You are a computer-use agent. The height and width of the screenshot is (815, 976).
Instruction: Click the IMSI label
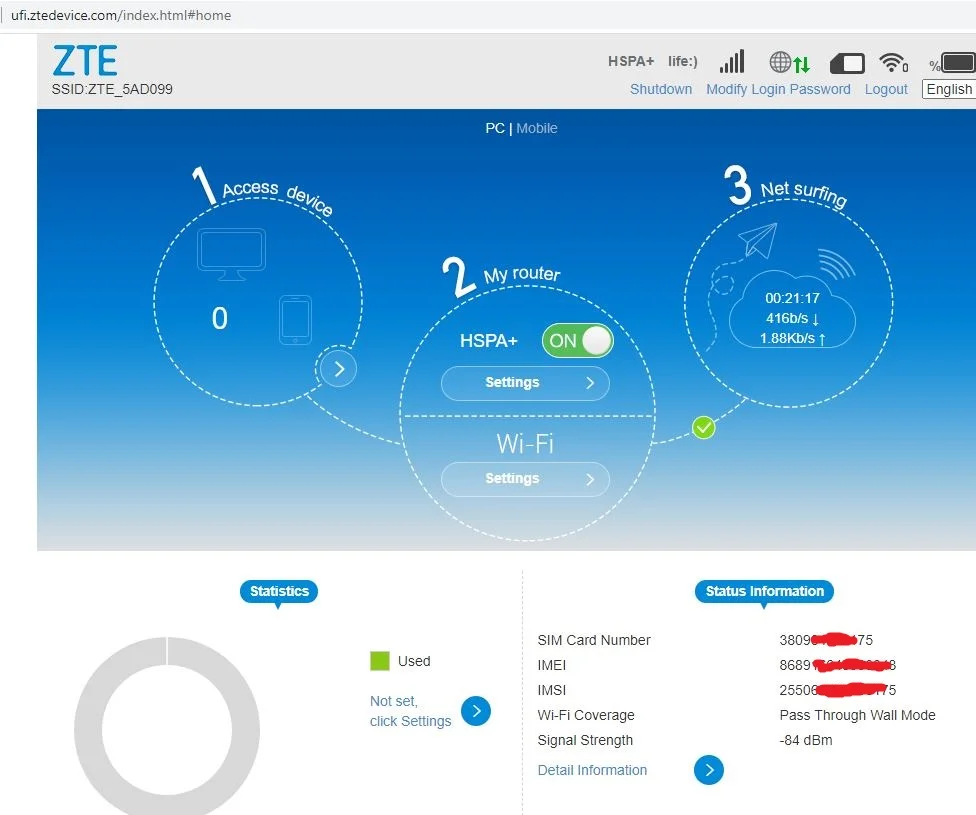coord(551,690)
